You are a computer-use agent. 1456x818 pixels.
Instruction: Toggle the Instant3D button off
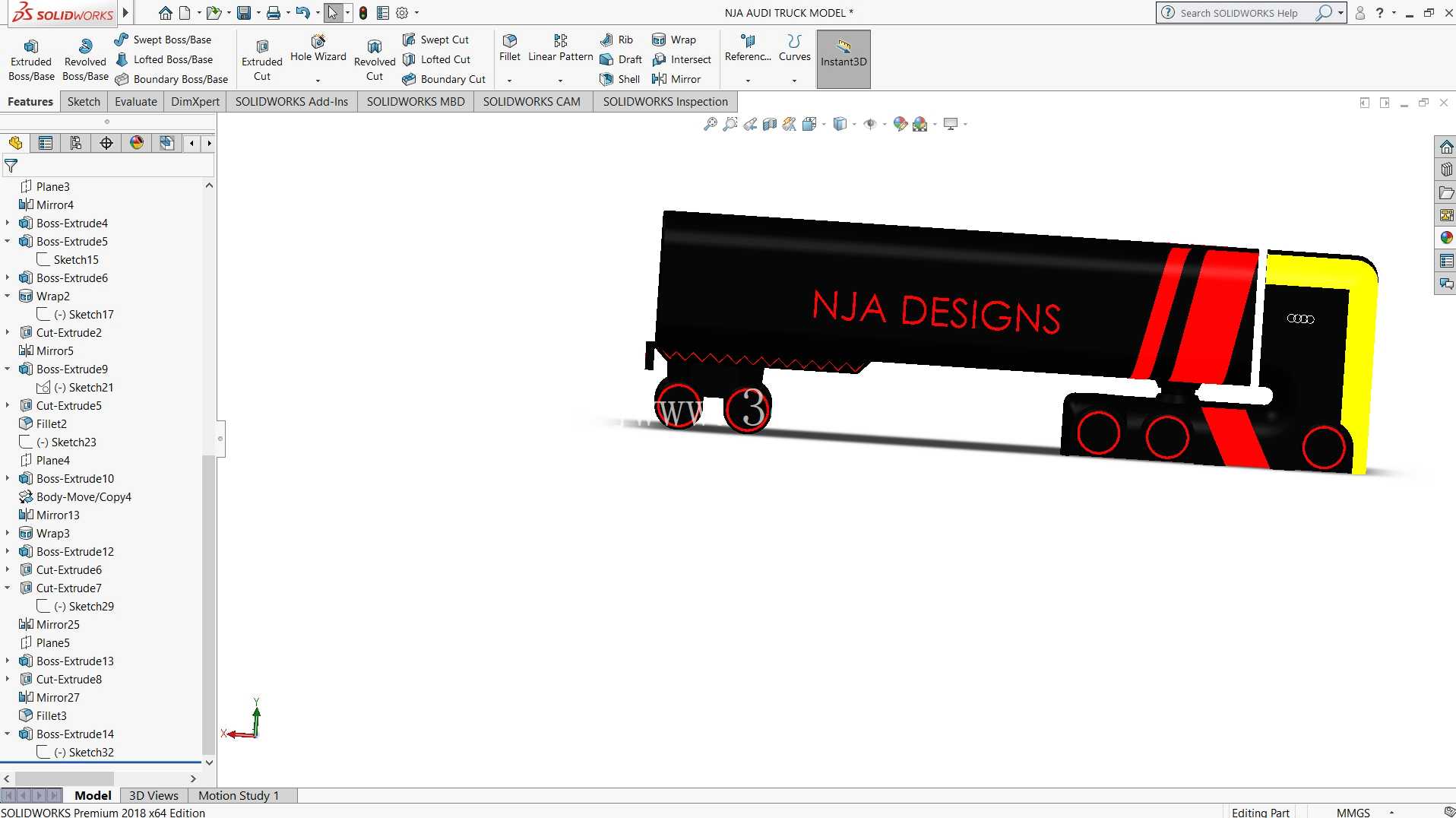click(x=844, y=59)
